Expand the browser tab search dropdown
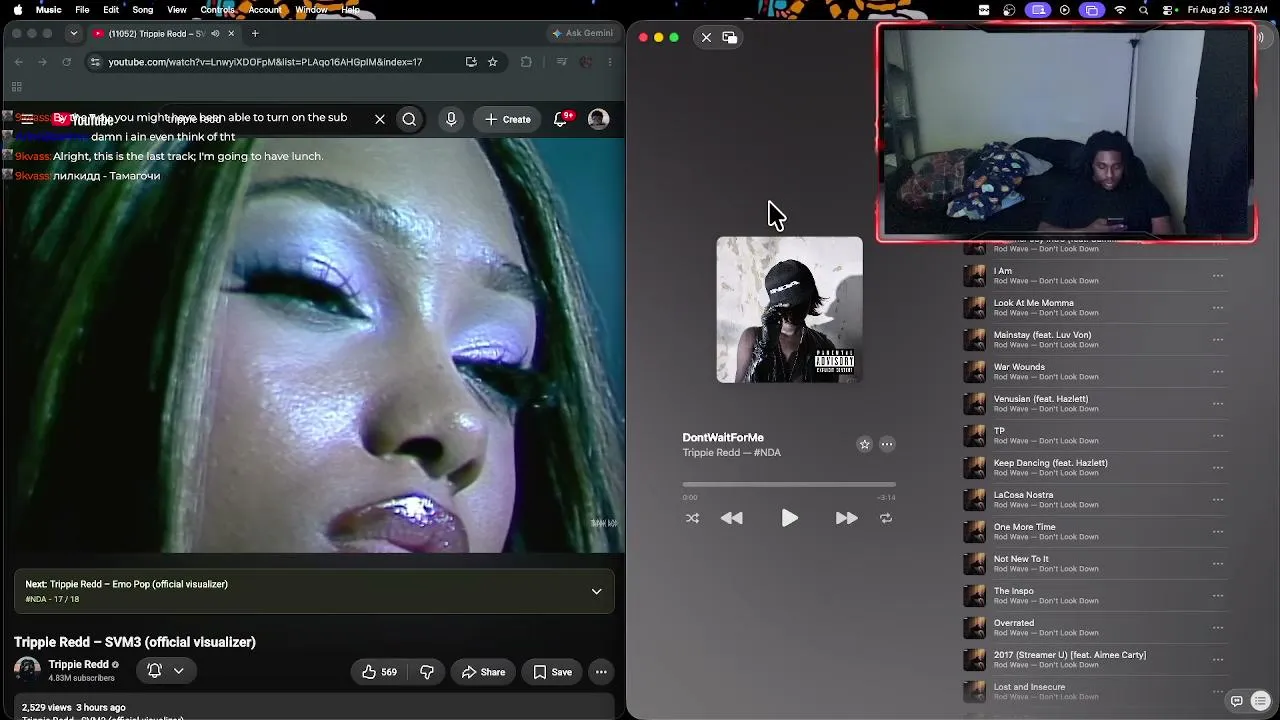The height and width of the screenshot is (720, 1280). (x=73, y=34)
